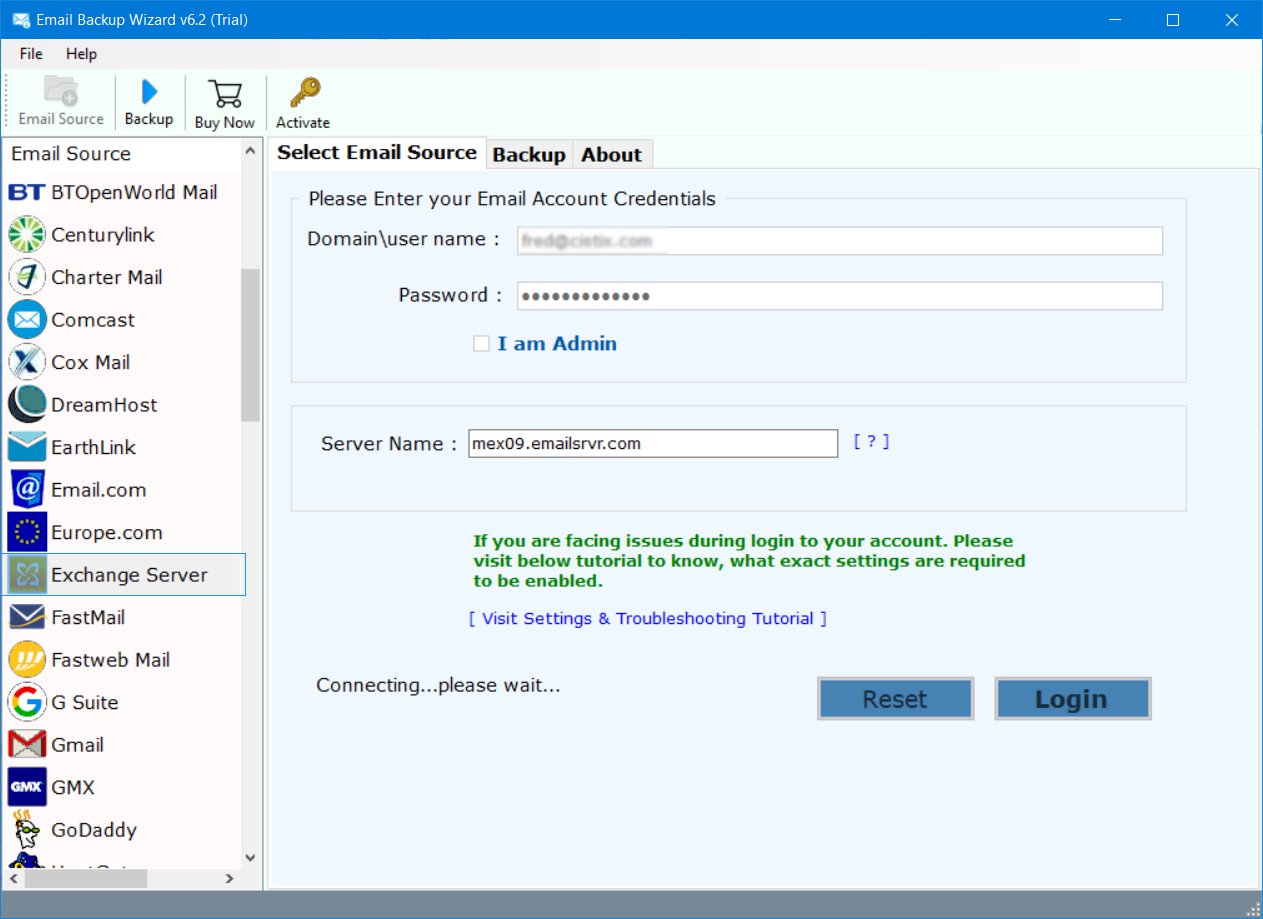Select the "Centurylink" list entry text
This screenshot has height=919, width=1263.
pyautogui.click(x=103, y=235)
